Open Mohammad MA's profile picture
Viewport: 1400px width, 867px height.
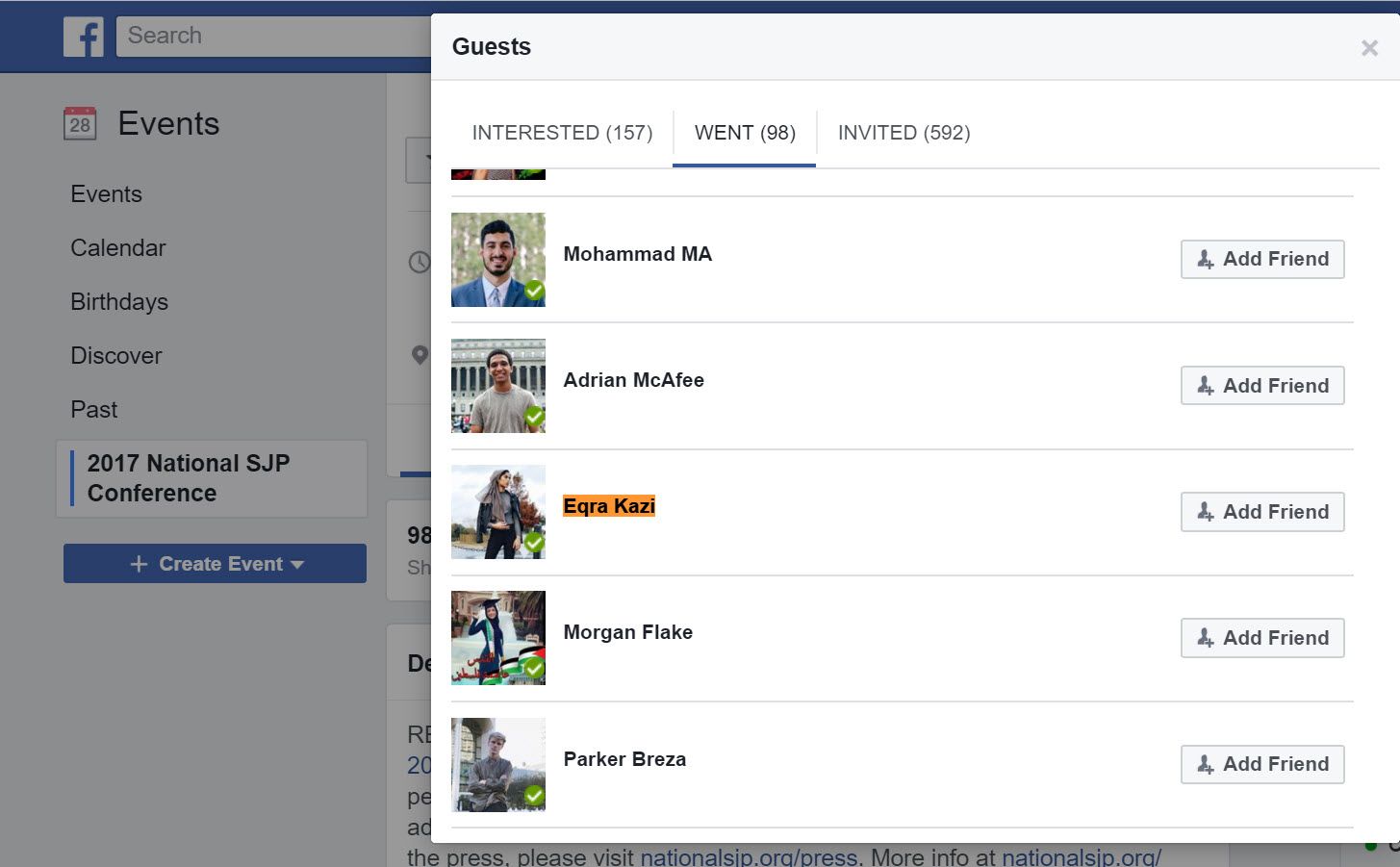point(497,260)
